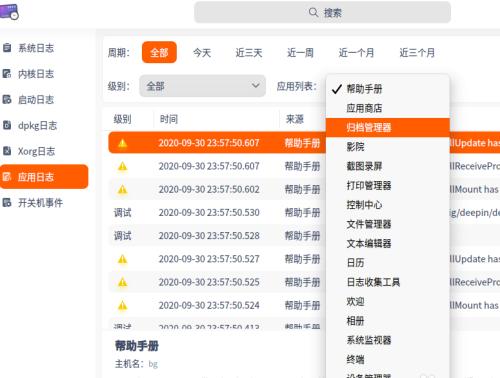Click the 应用日志 sidebar icon
The image size is (500, 378).
7,177
